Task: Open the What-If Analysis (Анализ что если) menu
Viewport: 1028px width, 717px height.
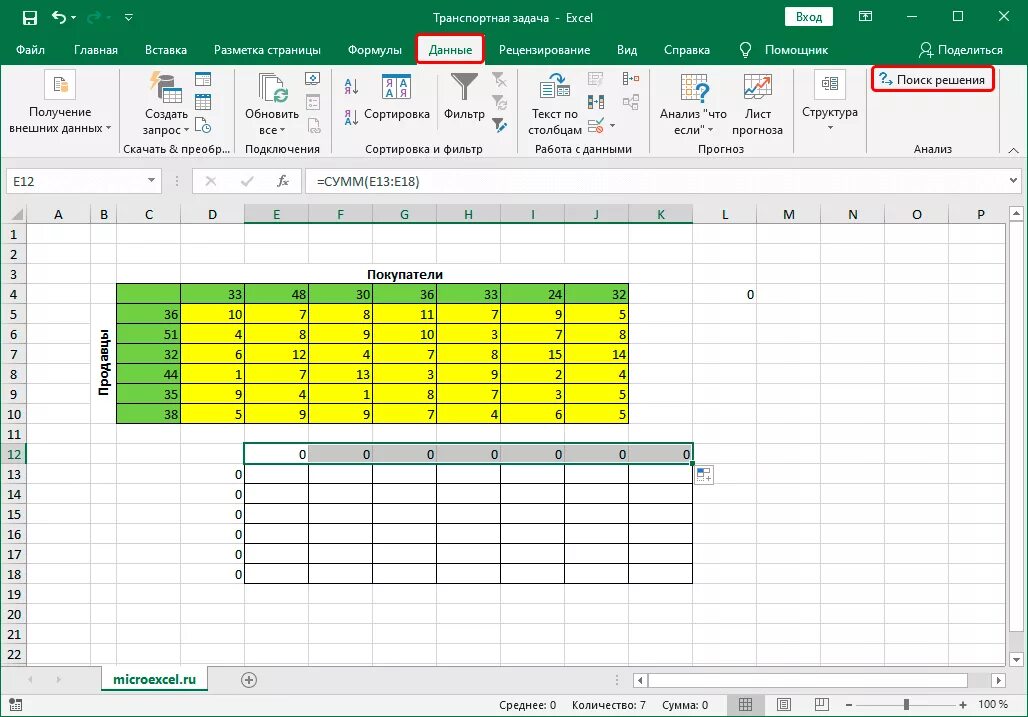Action: coord(694,104)
